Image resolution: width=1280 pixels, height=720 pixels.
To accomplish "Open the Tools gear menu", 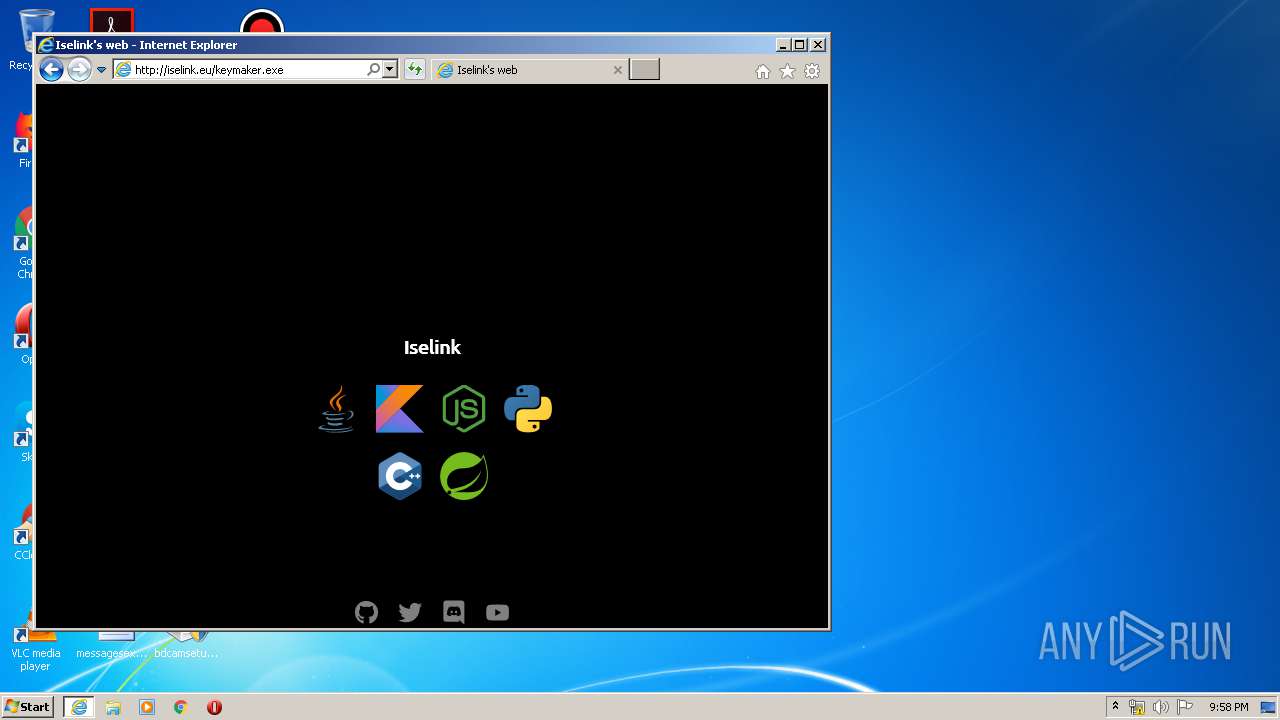I will pos(812,71).
